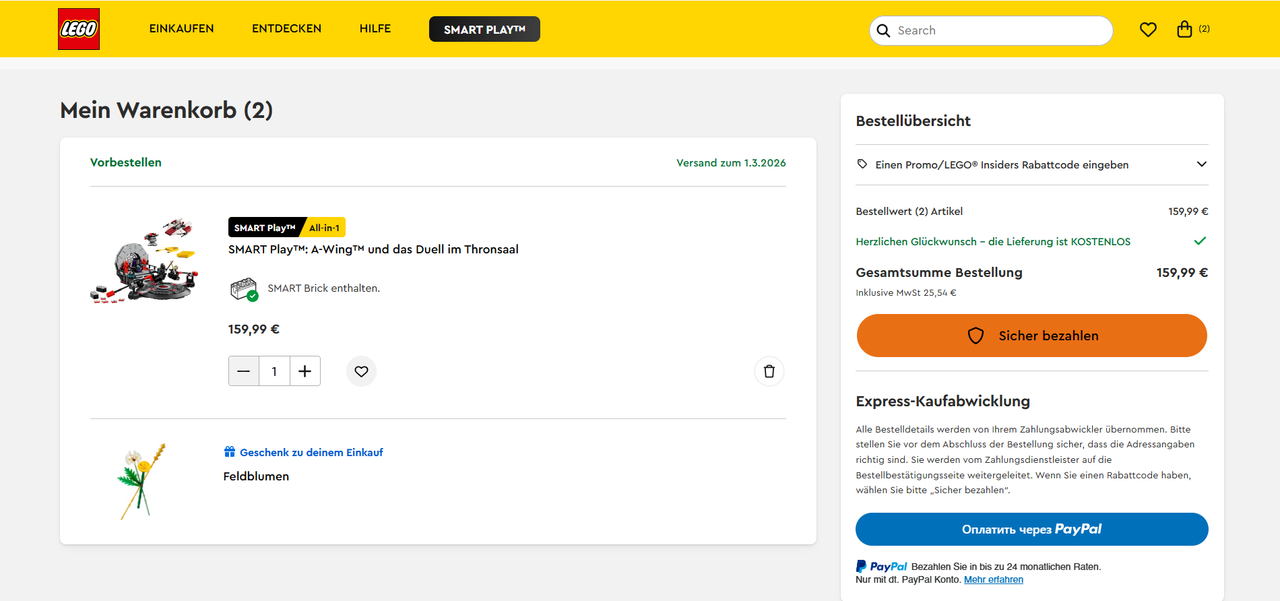Pay with the PayPal button
This screenshot has width=1280, height=601.
point(1031,529)
